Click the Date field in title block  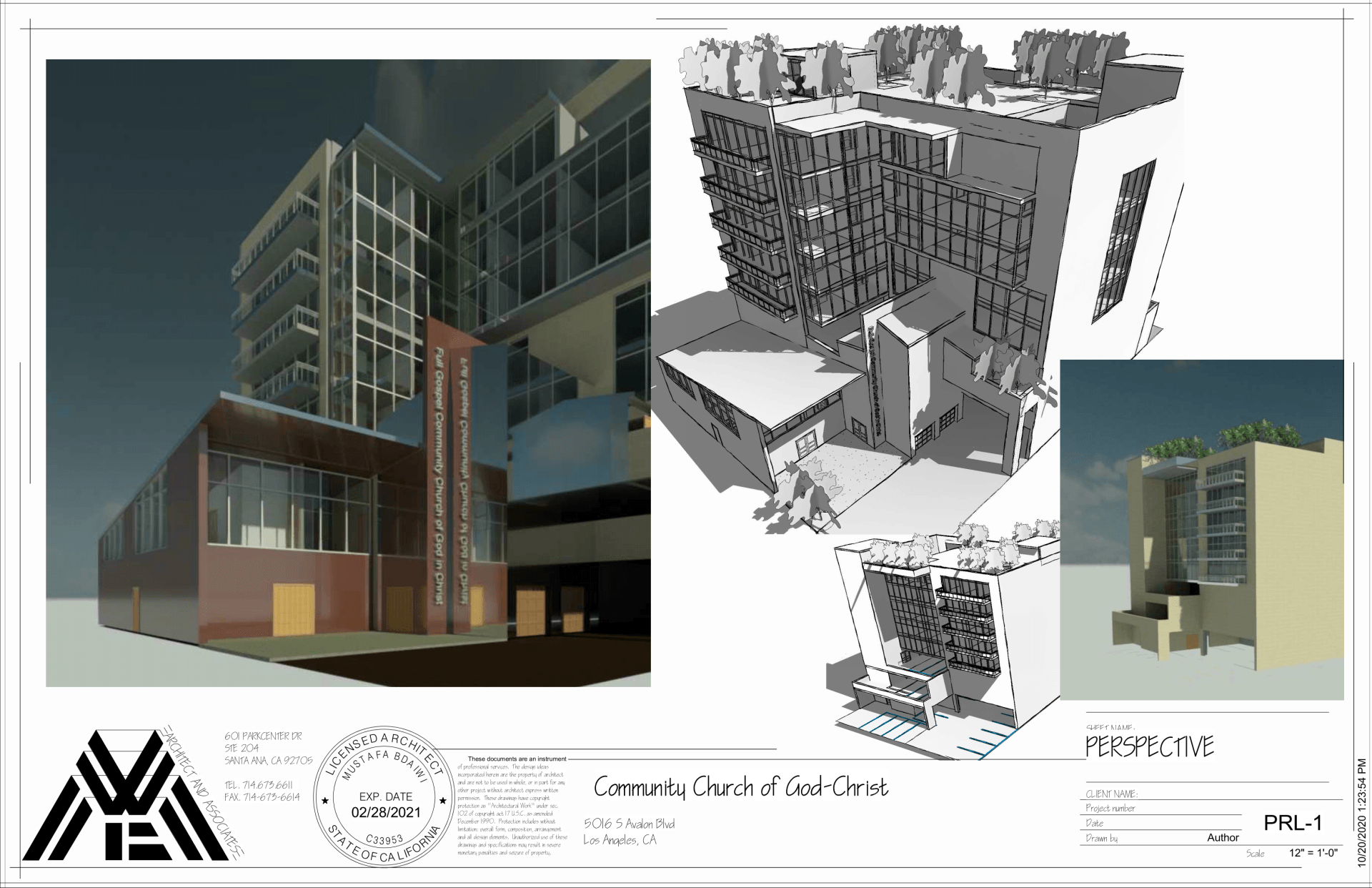(x=1095, y=823)
